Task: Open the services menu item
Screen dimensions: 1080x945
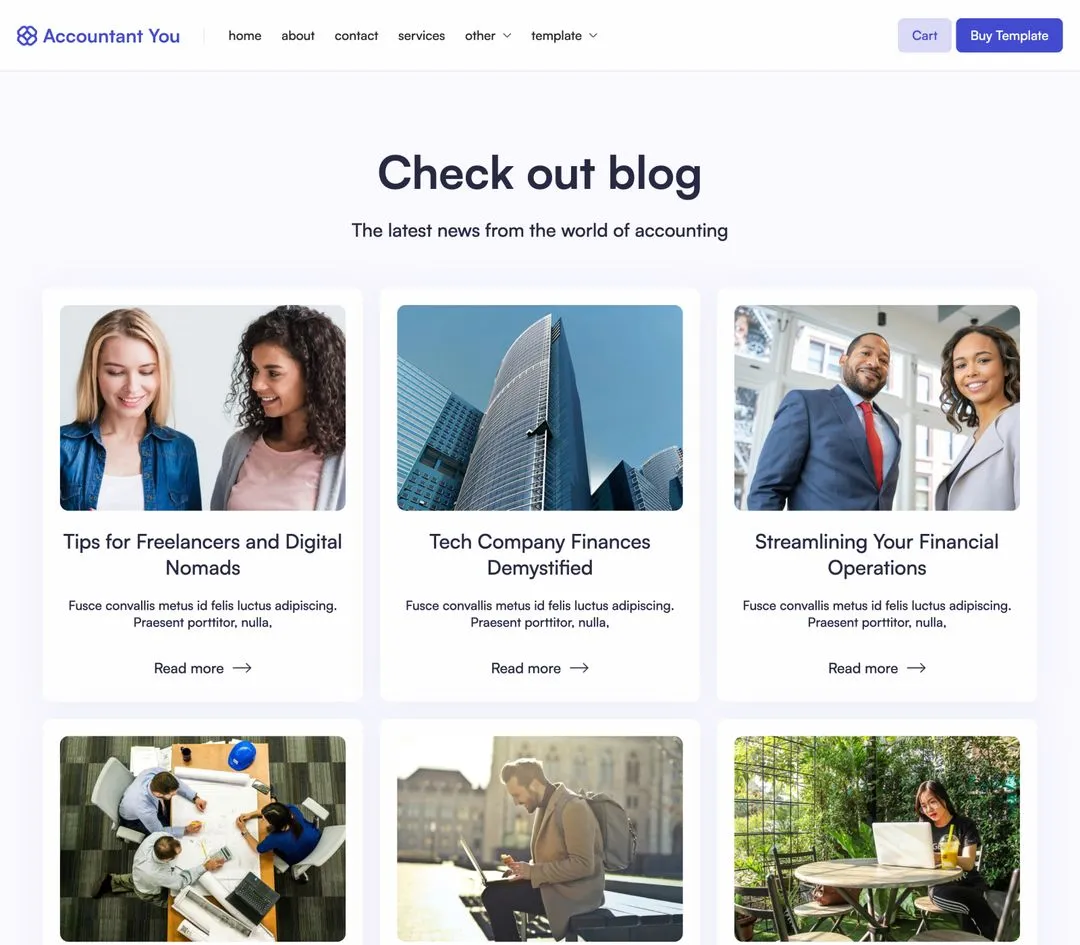Action: point(422,36)
